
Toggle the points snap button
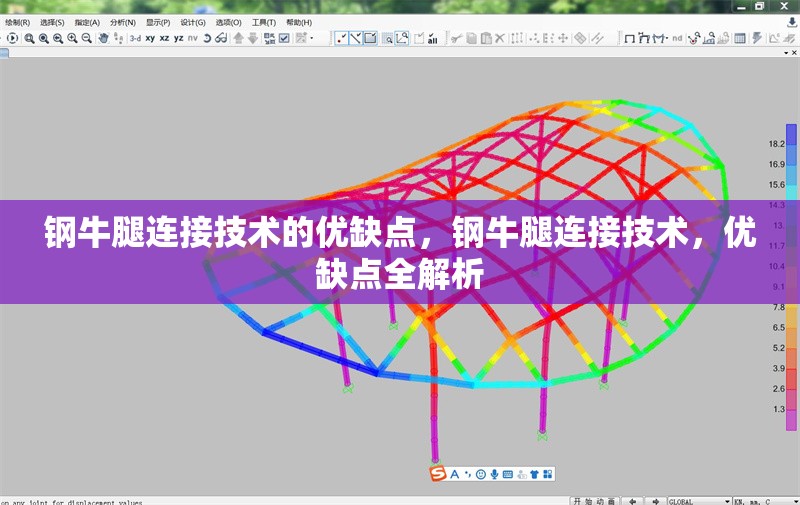pyautogui.click(x=341, y=38)
